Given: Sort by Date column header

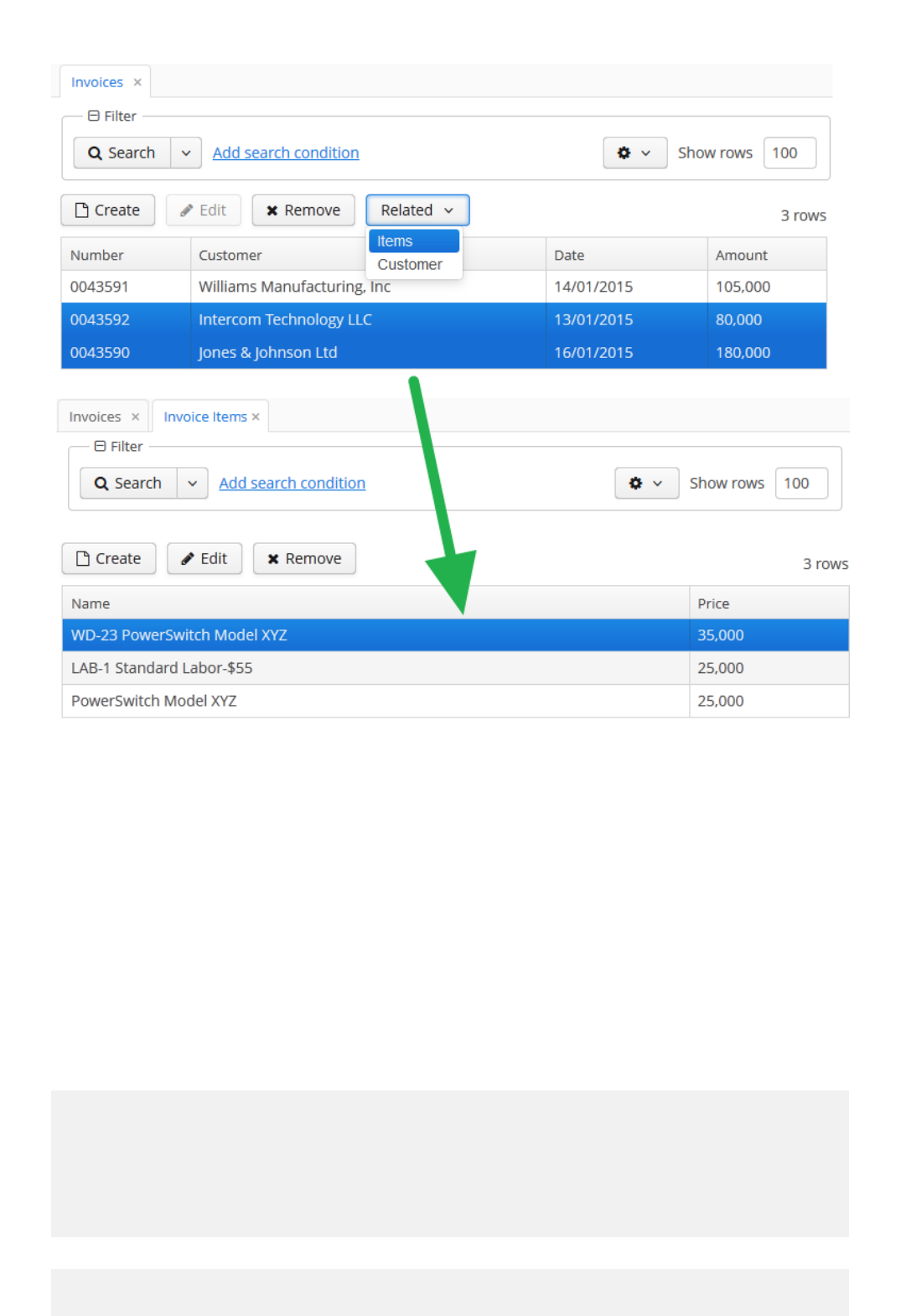Looking at the screenshot, I should point(626,255).
